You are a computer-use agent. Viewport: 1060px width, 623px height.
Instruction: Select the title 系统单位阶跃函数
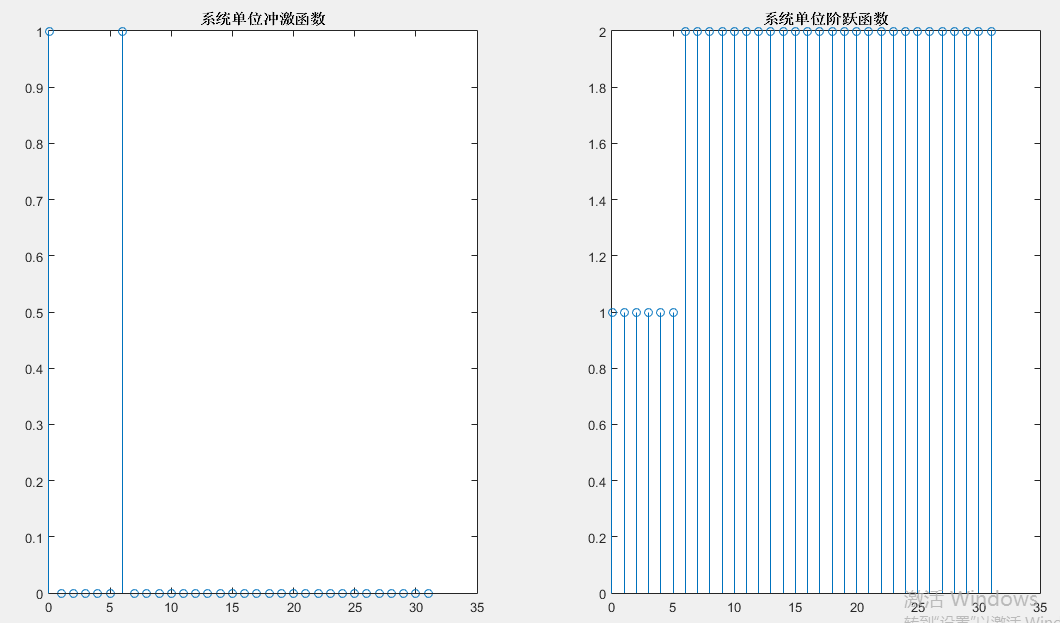tap(826, 19)
